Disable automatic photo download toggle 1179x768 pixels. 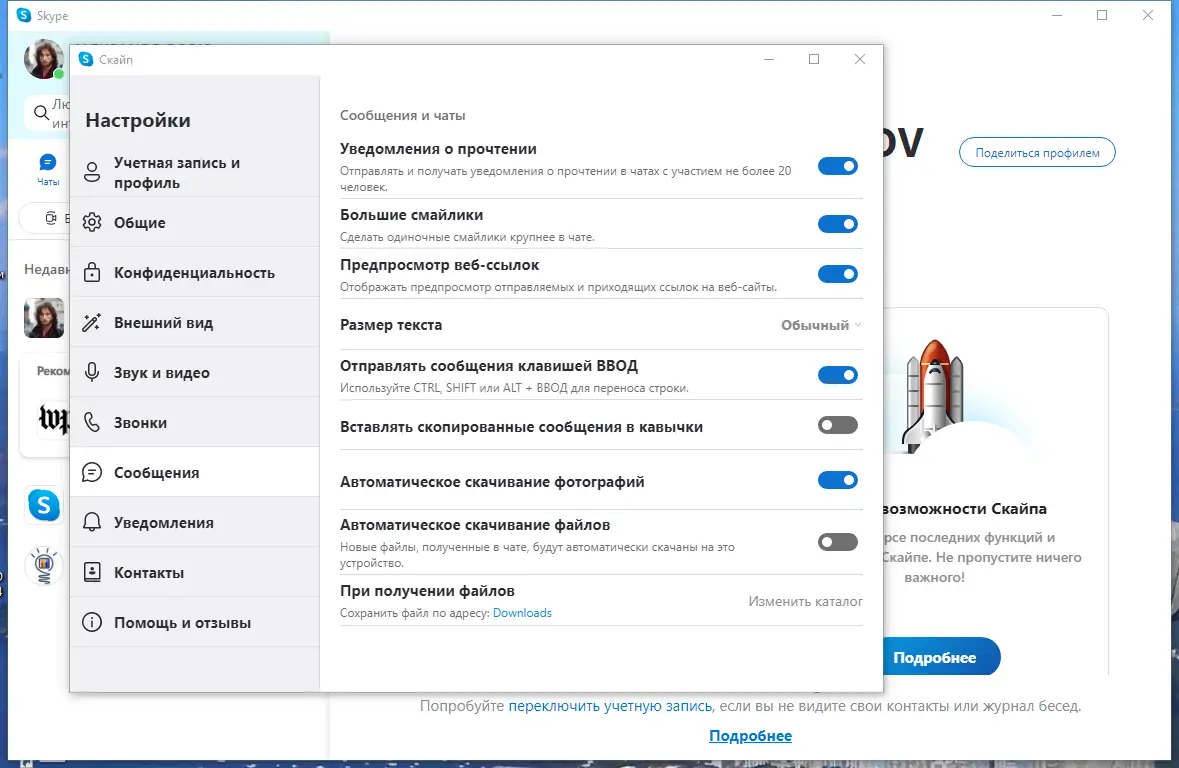click(838, 480)
